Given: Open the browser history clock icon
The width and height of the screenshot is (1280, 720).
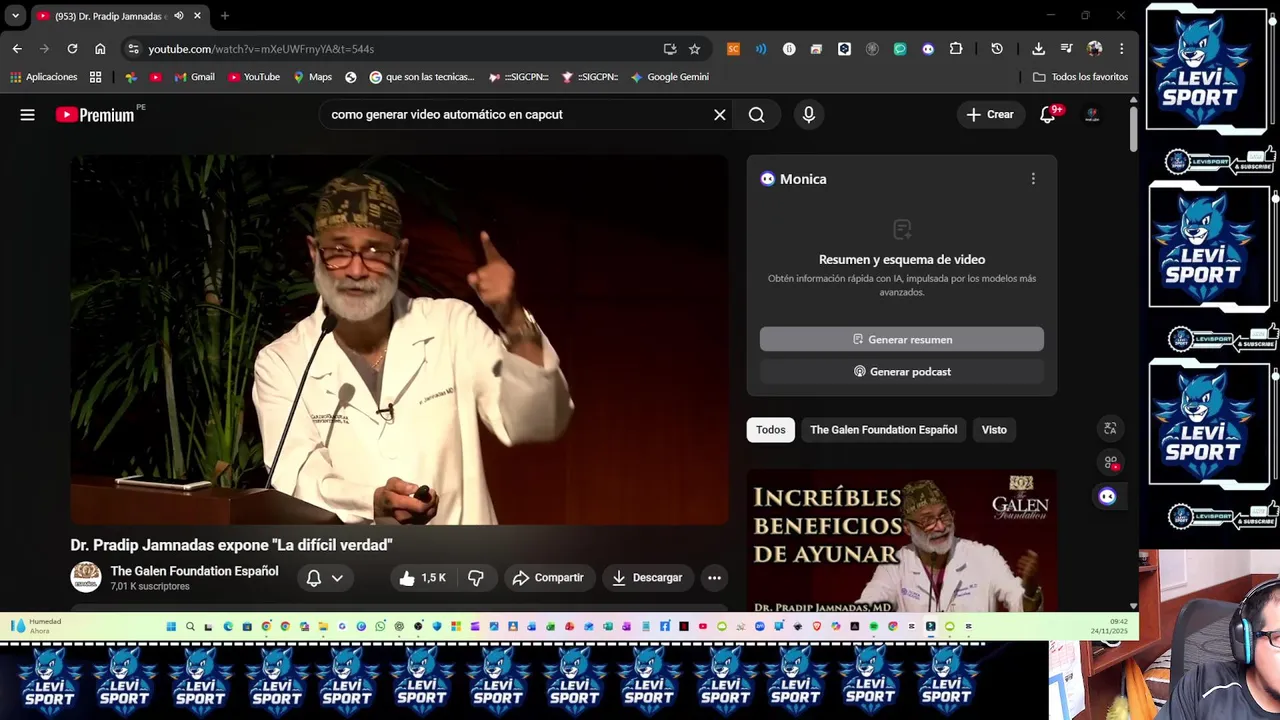Looking at the screenshot, I should (997, 49).
